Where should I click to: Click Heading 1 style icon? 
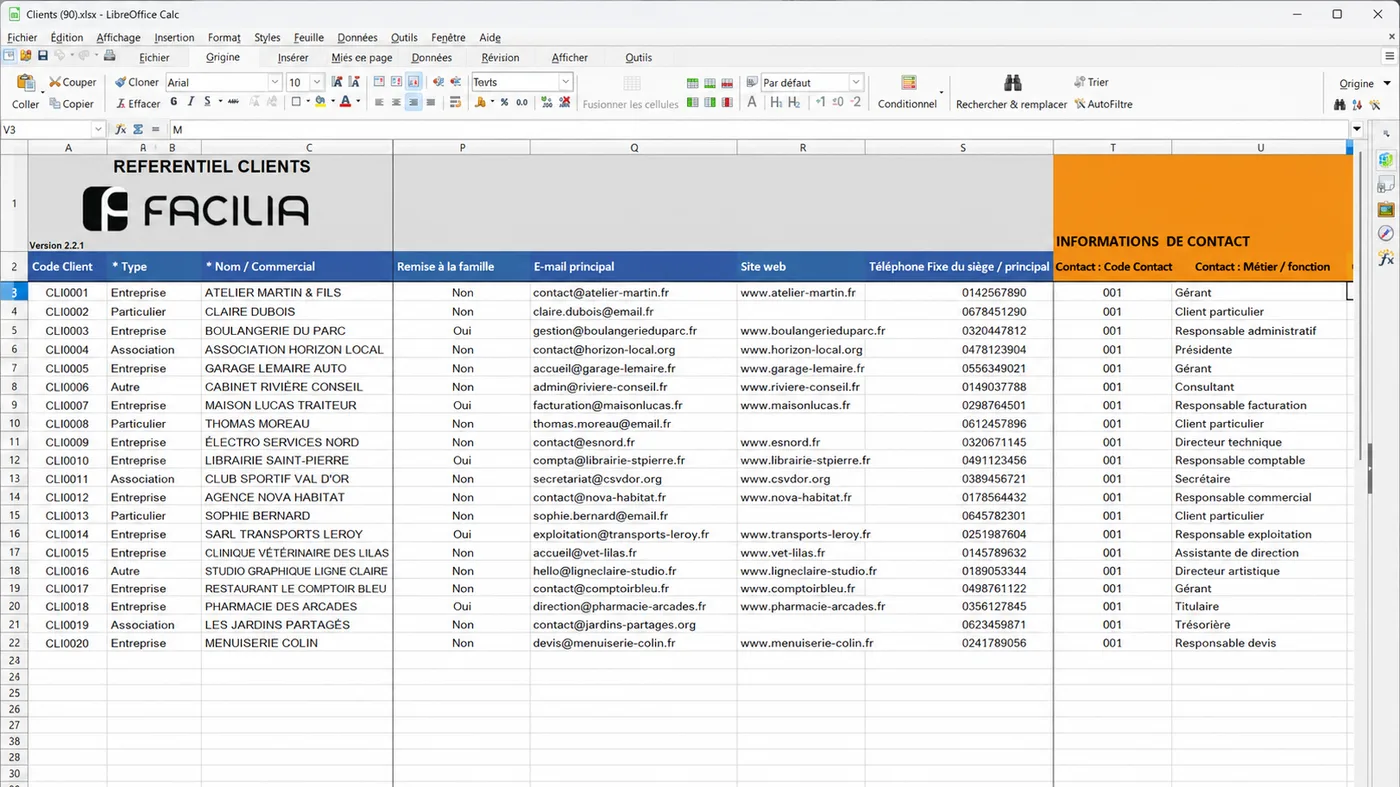pos(777,102)
